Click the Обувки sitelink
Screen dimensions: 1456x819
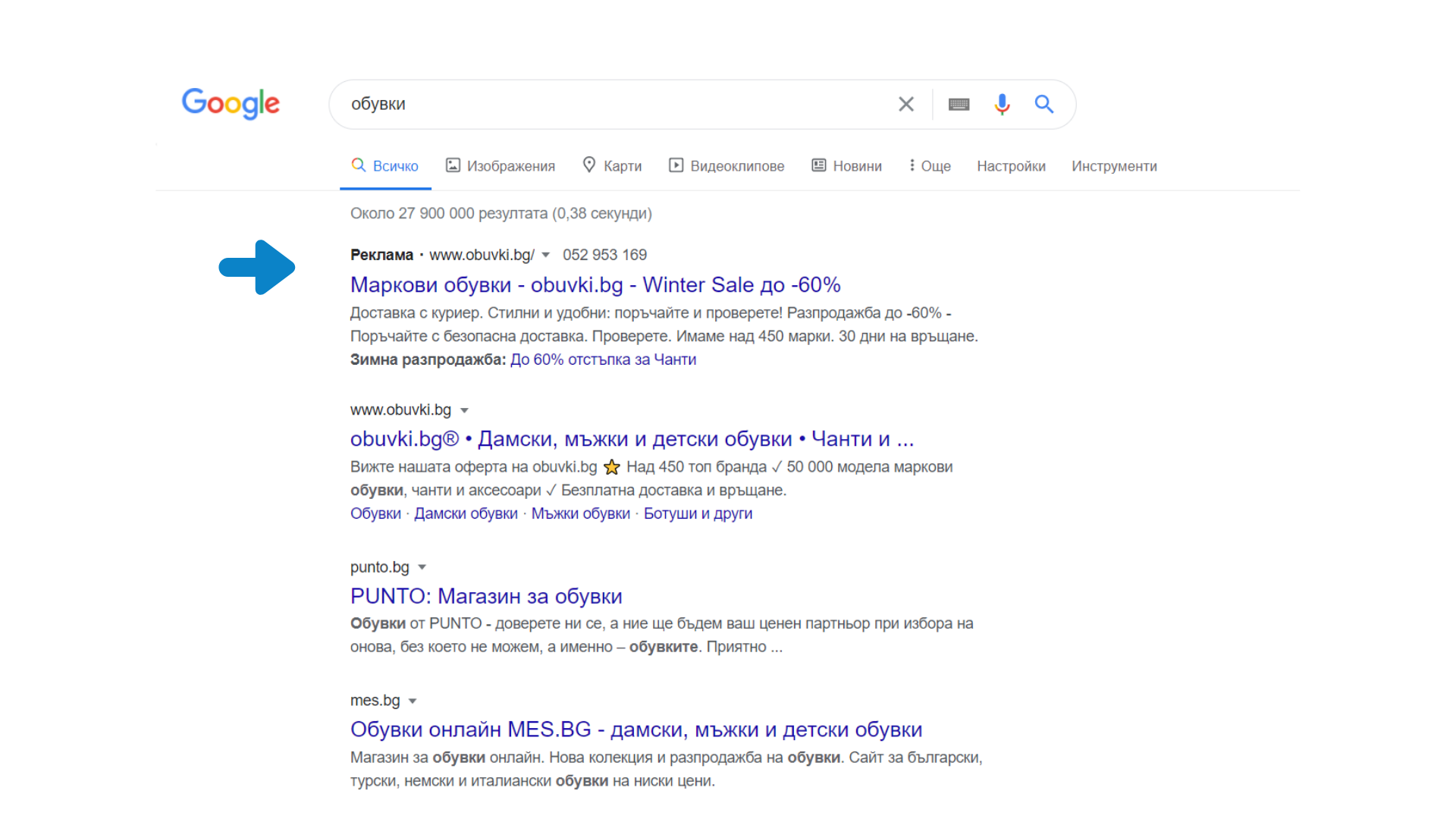[375, 513]
